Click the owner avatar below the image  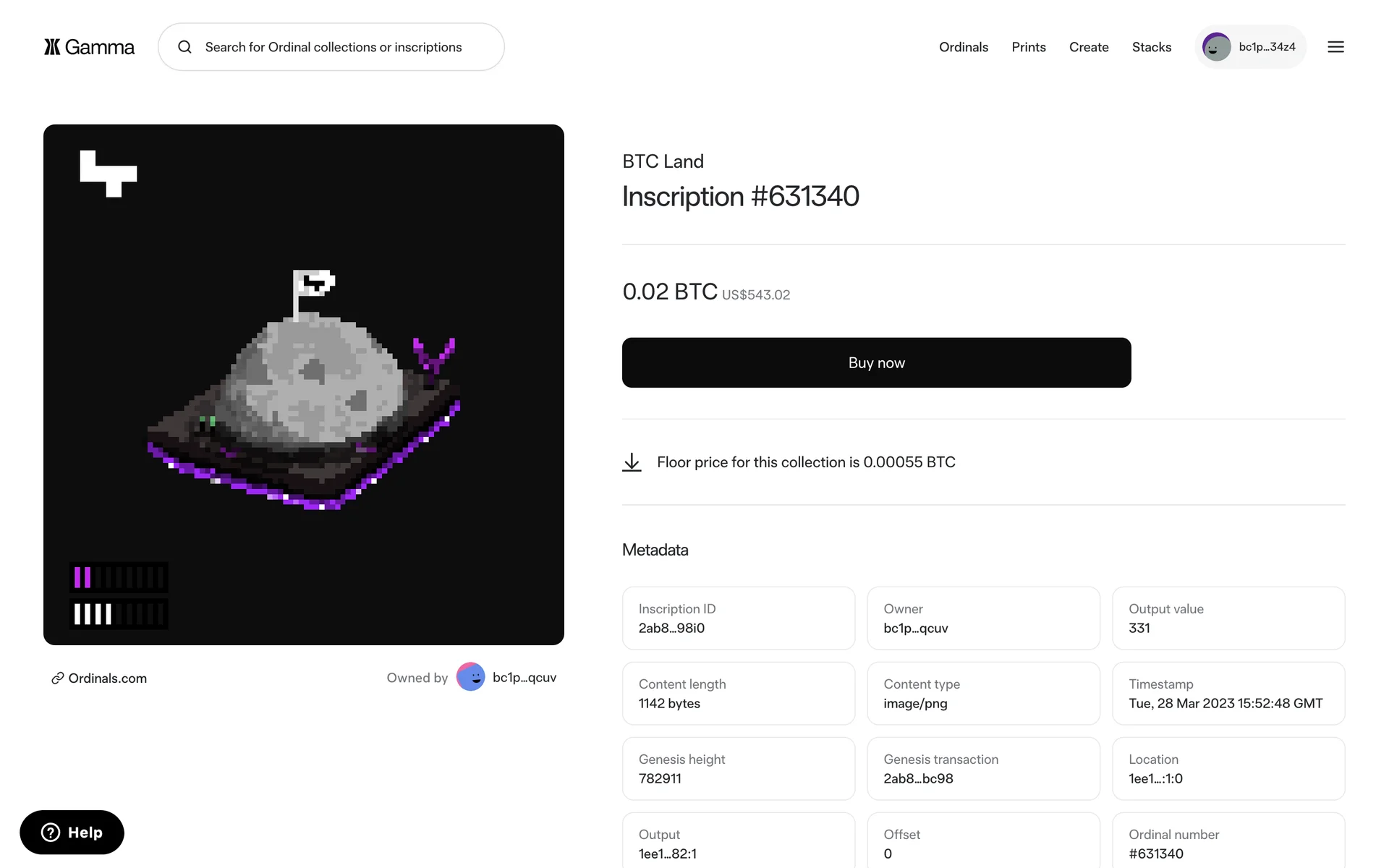470,677
